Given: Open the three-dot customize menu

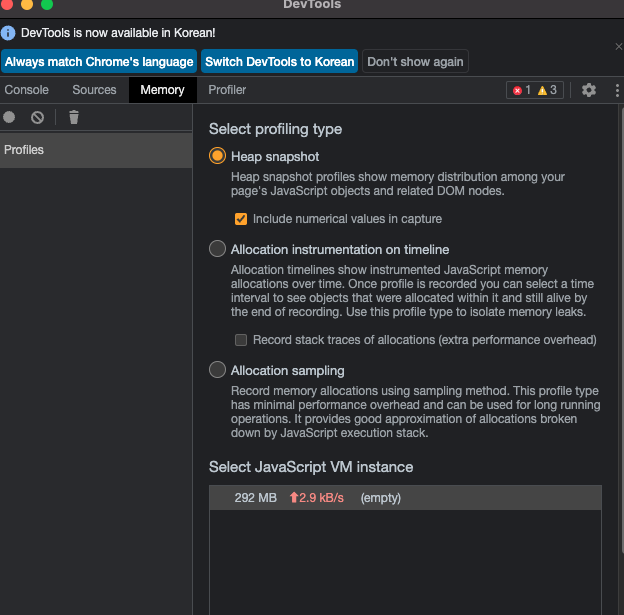Looking at the screenshot, I should tap(617, 90).
